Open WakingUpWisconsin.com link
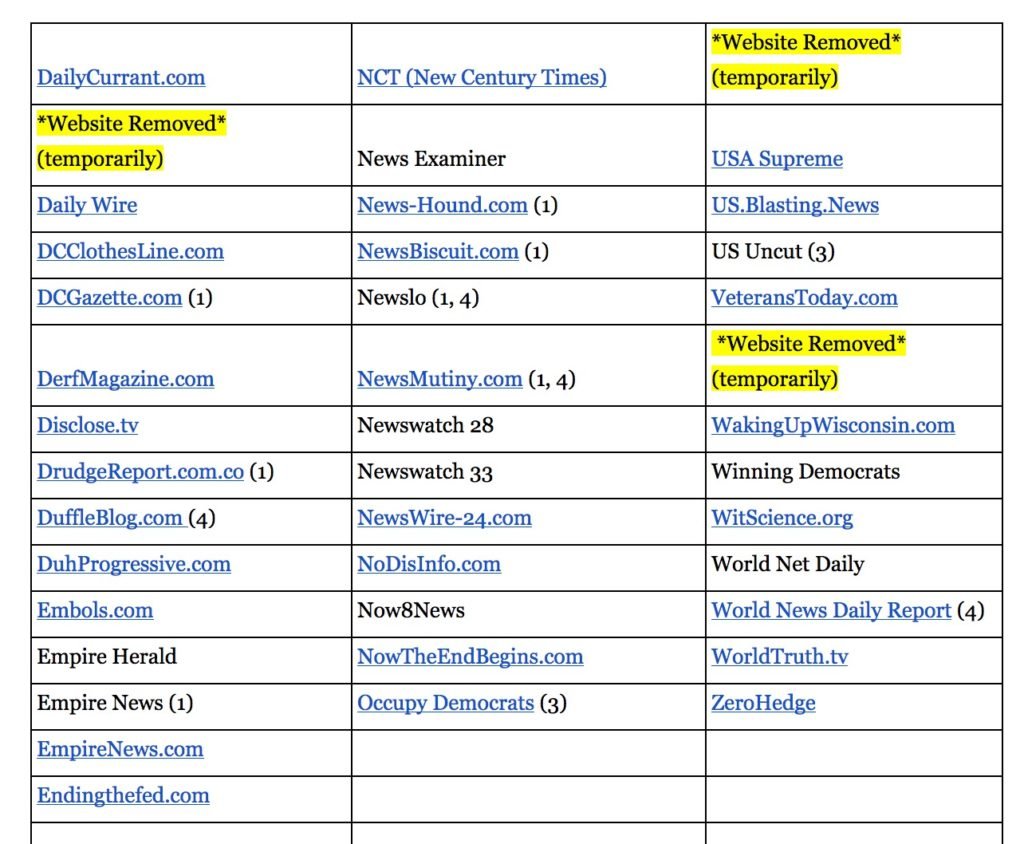 pyautogui.click(x=833, y=425)
